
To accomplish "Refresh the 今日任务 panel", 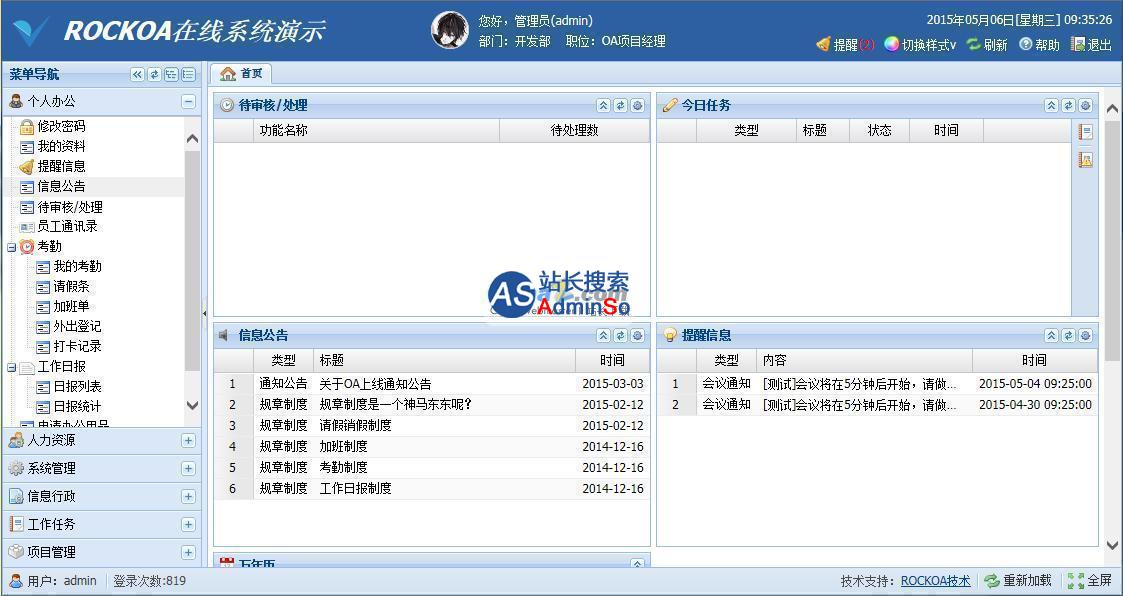I will 1069,106.
